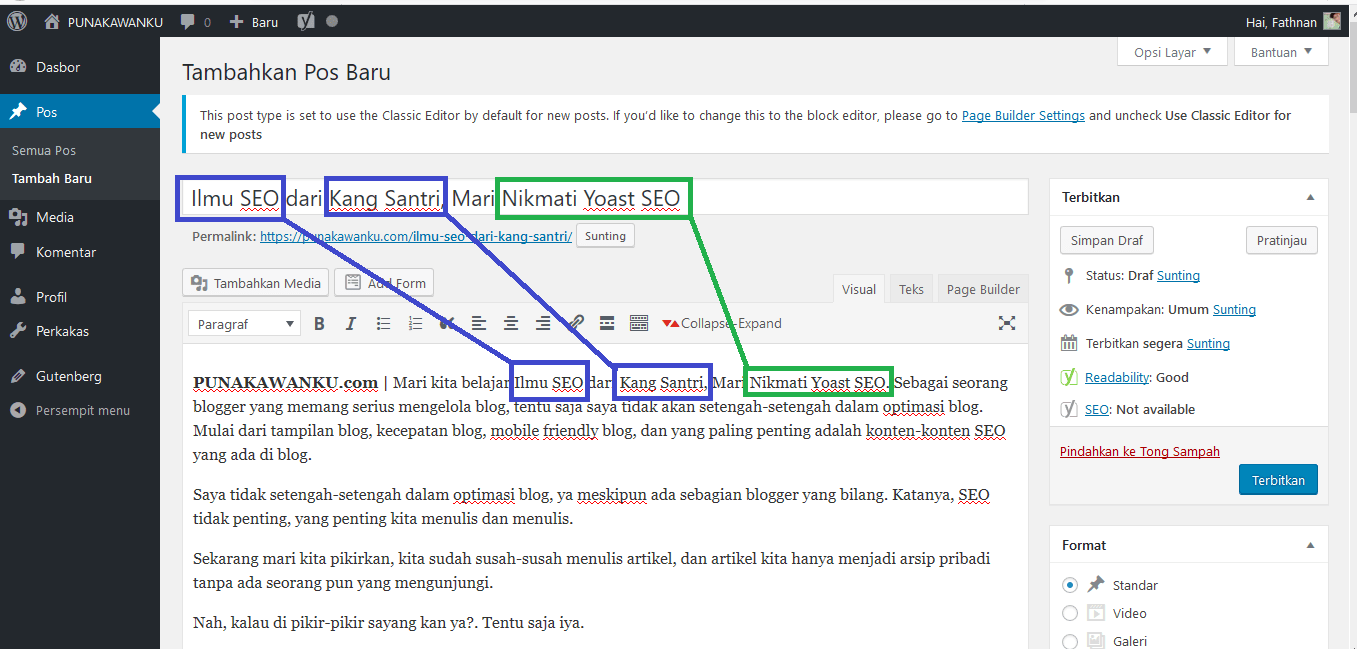Click the WordPress logo in admin bar
Screen dimensions: 1357x649
(x=17, y=21)
